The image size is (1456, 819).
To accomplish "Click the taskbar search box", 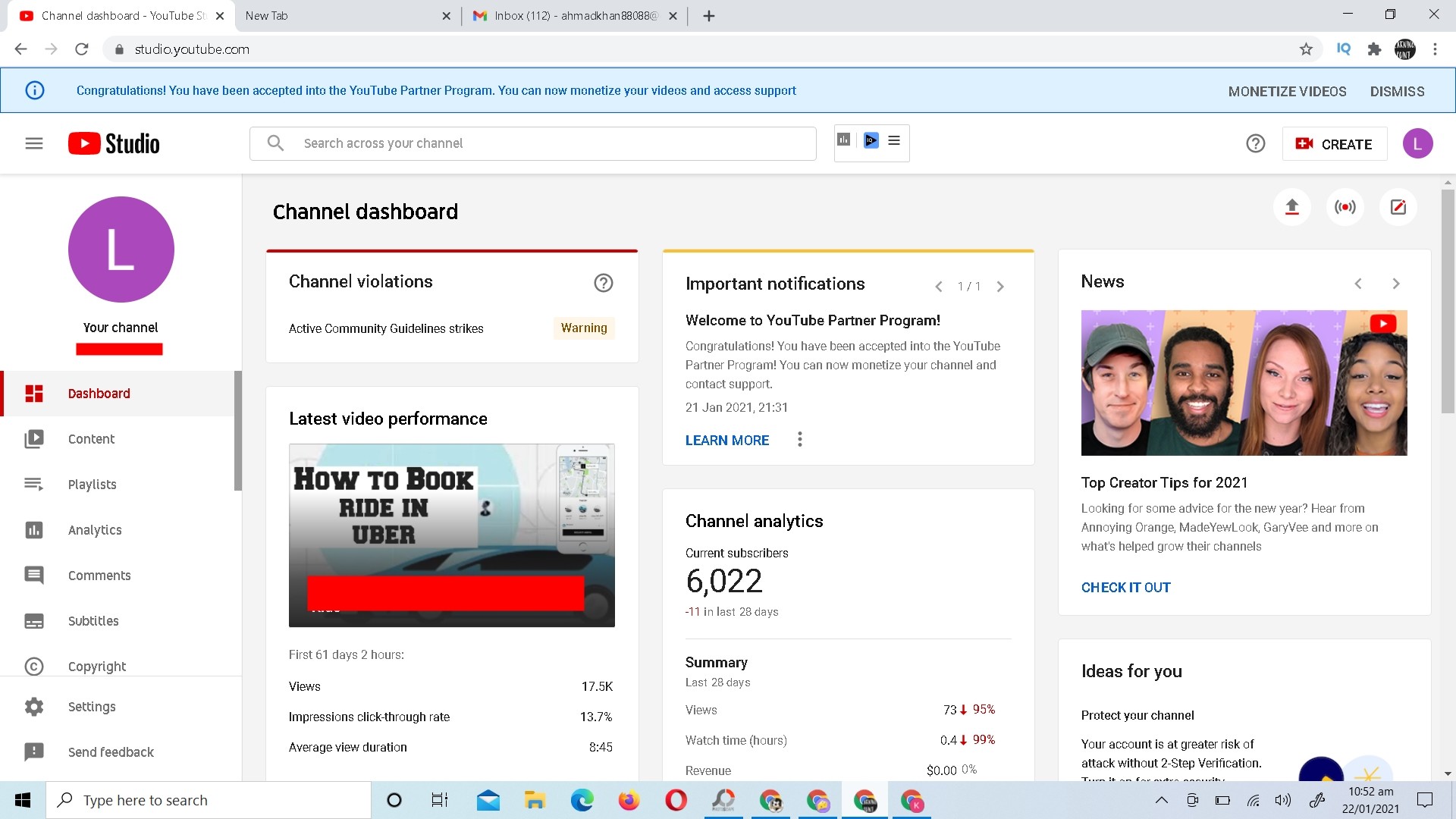I will (x=209, y=800).
